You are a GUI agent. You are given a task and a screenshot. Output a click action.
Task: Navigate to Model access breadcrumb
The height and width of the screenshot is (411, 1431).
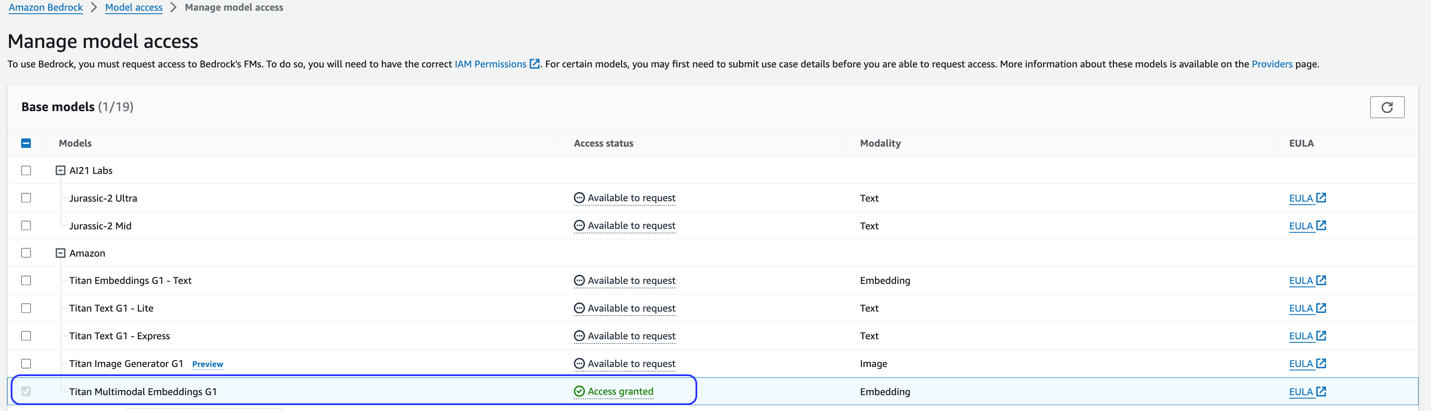[x=133, y=7]
